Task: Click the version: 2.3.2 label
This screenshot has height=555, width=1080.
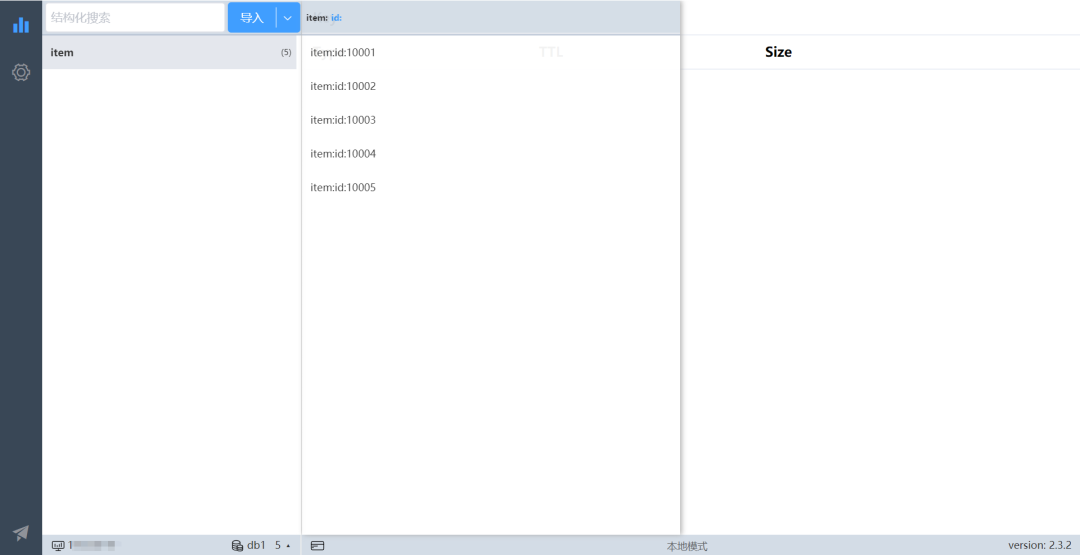Action: click(x=1039, y=545)
